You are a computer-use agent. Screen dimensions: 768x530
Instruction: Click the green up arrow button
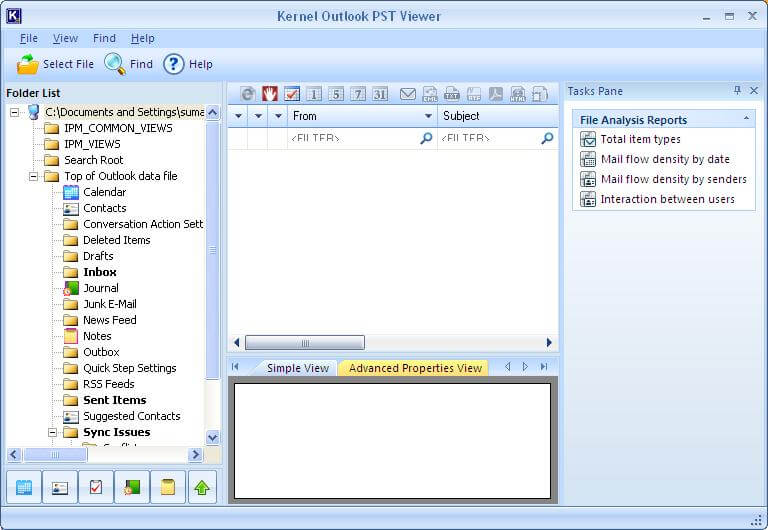(x=202, y=487)
